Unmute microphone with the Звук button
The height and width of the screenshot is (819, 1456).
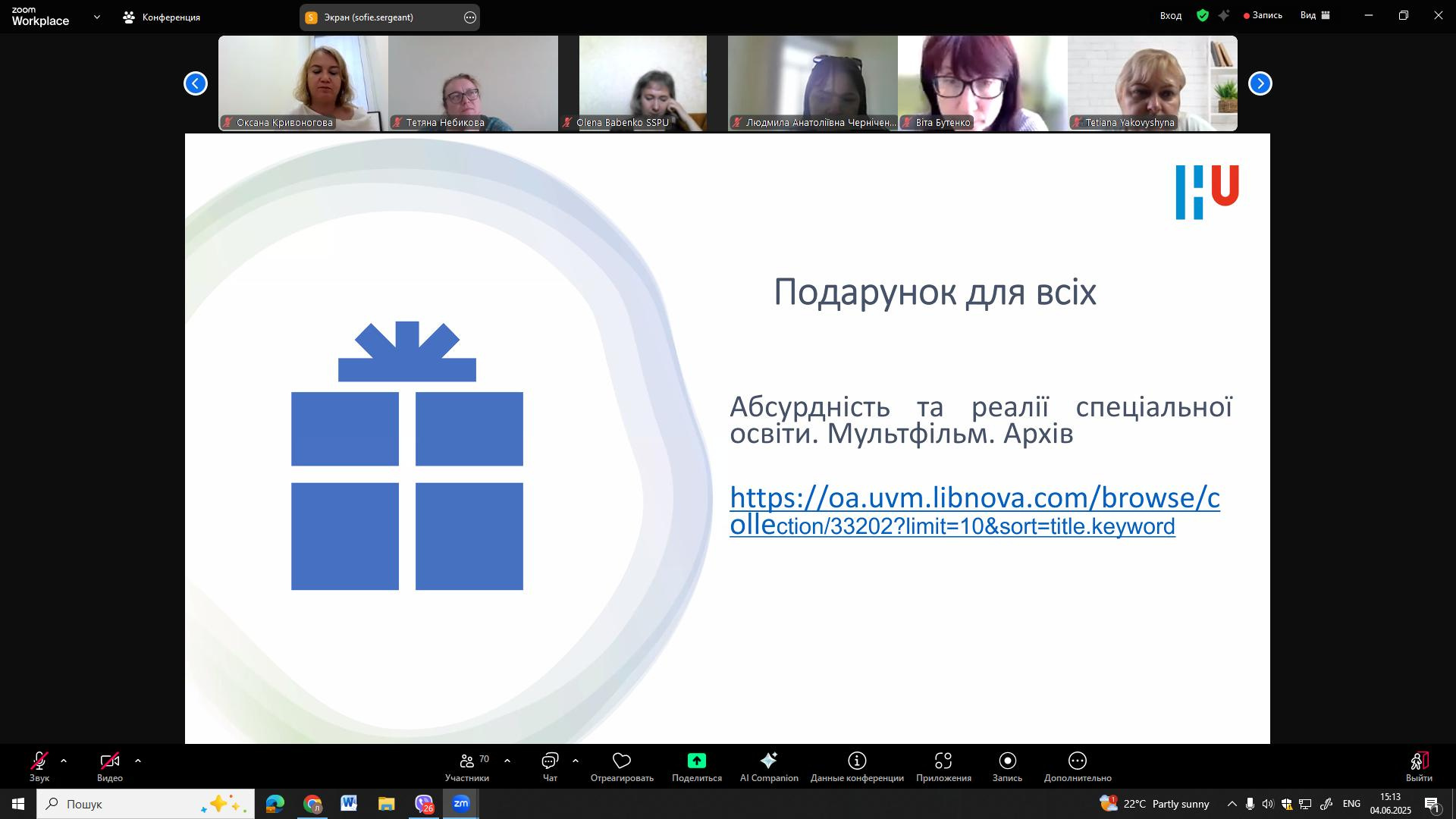[x=39, y=767]
